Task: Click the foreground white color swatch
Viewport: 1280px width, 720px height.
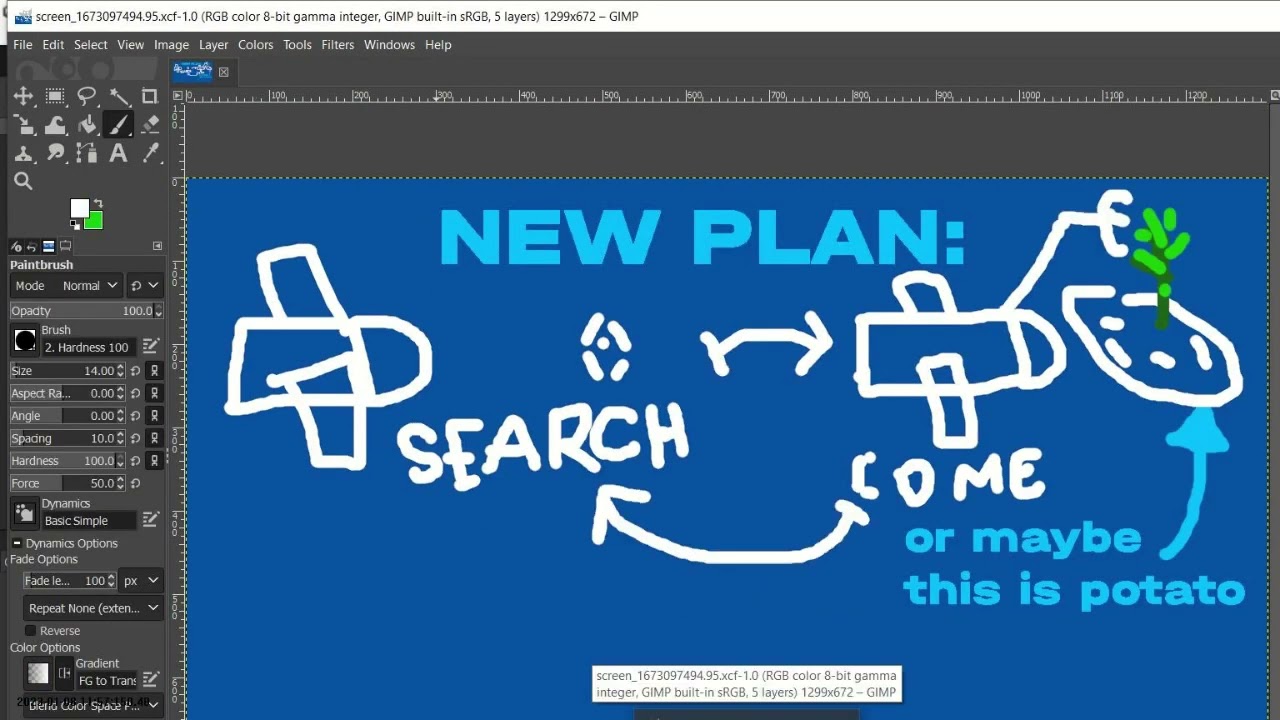Action: (77, 206)
